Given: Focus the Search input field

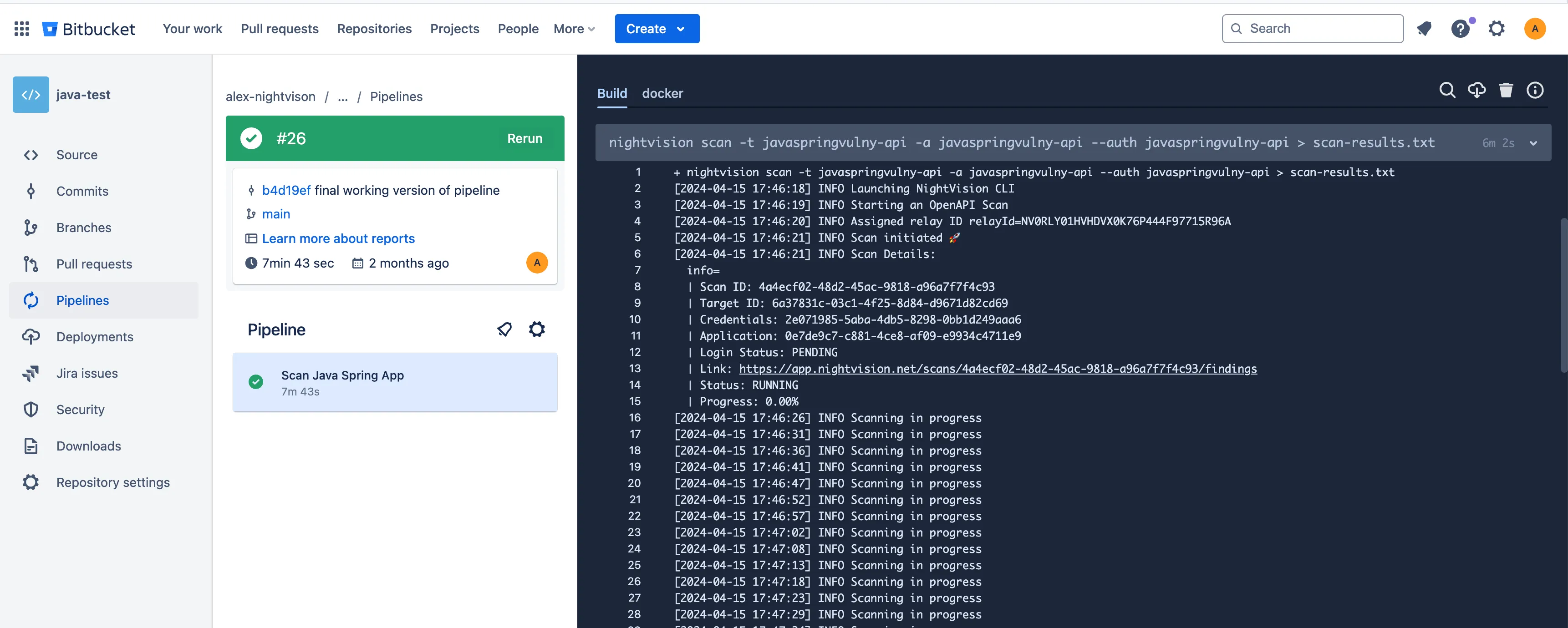Looking at the screenshot, I should (1312, 29).
